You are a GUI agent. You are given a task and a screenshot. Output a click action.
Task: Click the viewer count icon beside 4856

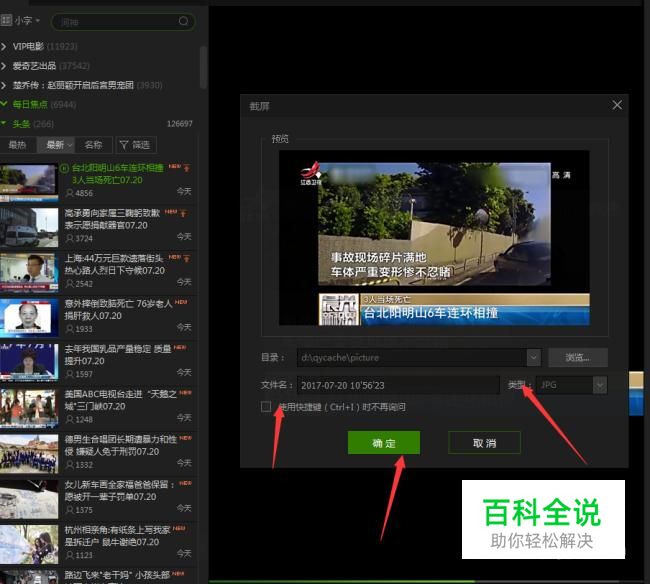tap(70, 193)
